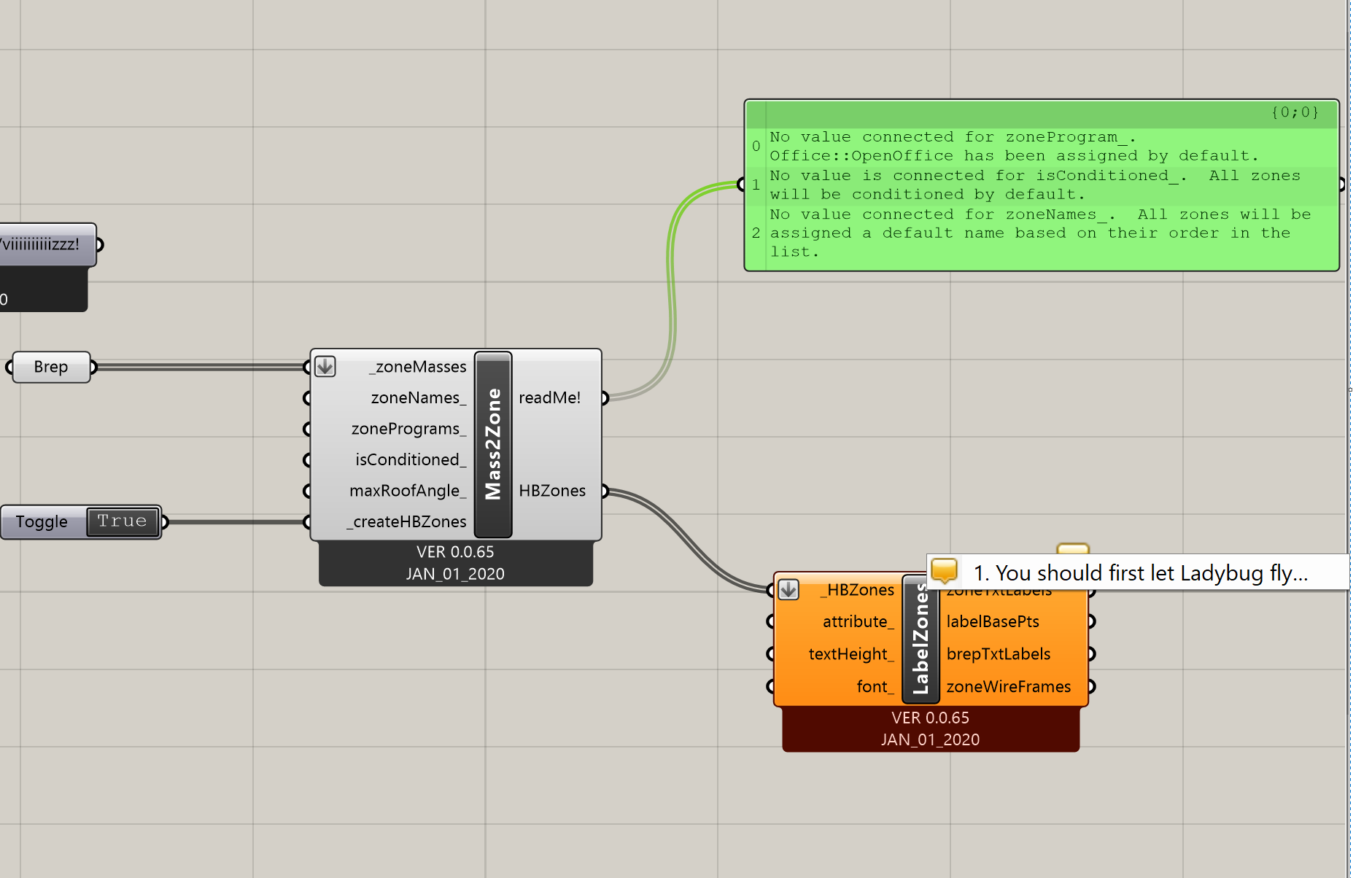1372x878 pixels.
Task: Select the Brep parameter component
Action: [51, 367]
